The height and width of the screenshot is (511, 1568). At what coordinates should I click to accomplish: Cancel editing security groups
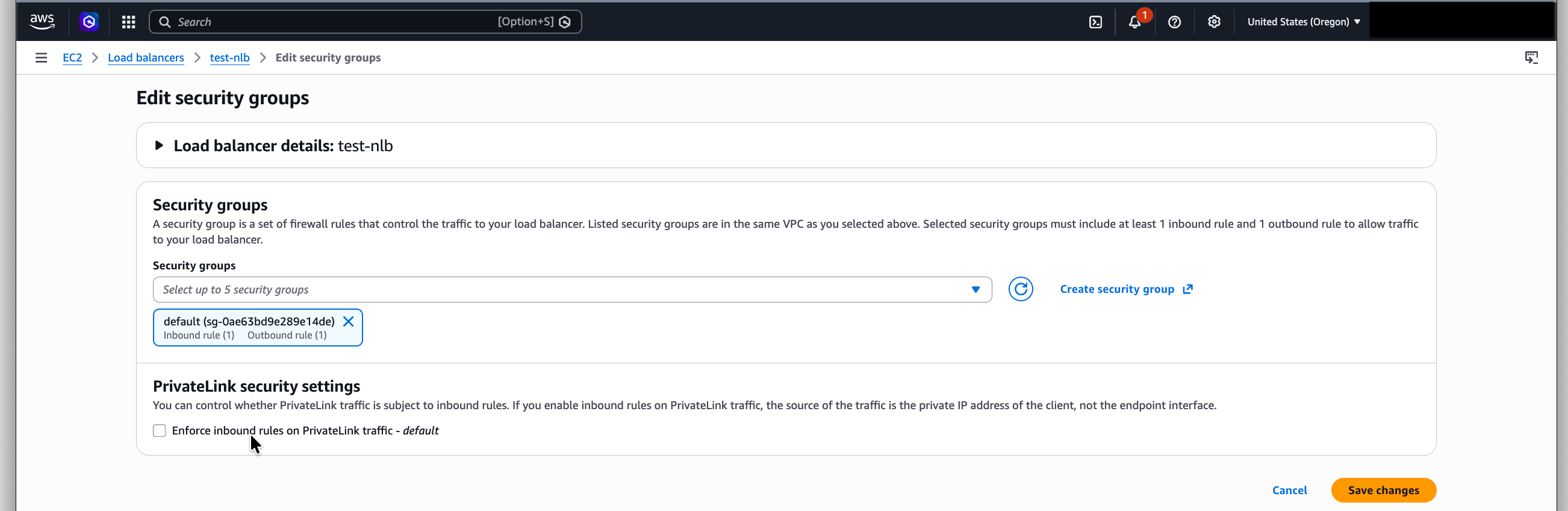click(x=1289, y=491)
